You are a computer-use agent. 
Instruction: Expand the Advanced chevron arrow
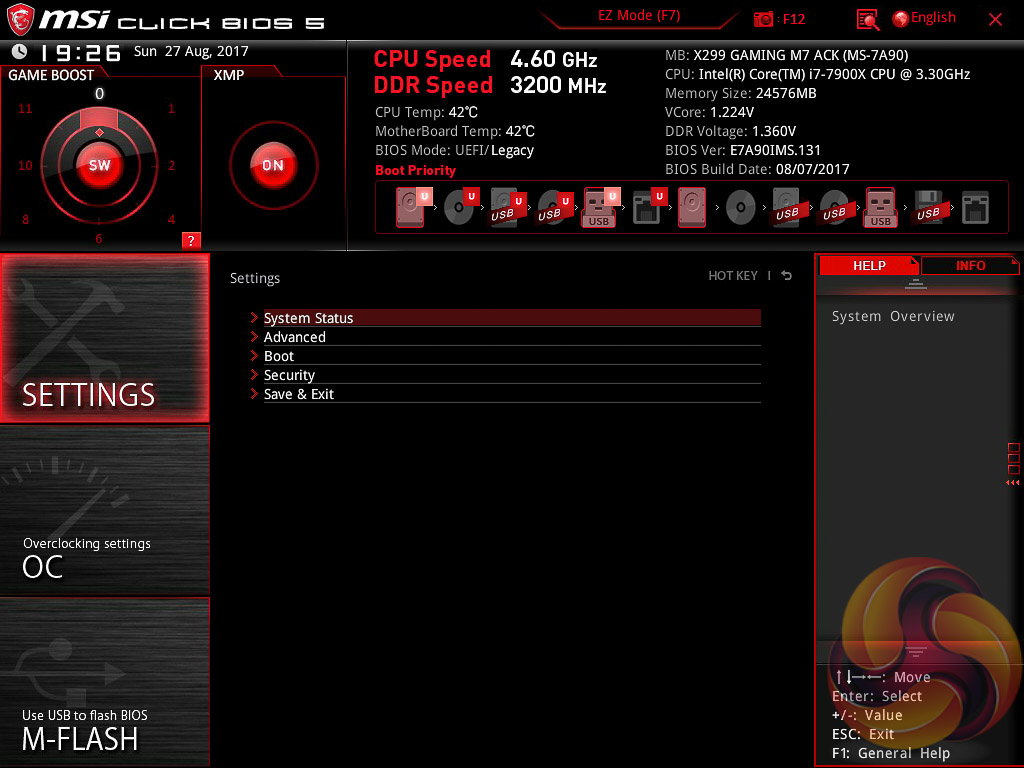254,337
